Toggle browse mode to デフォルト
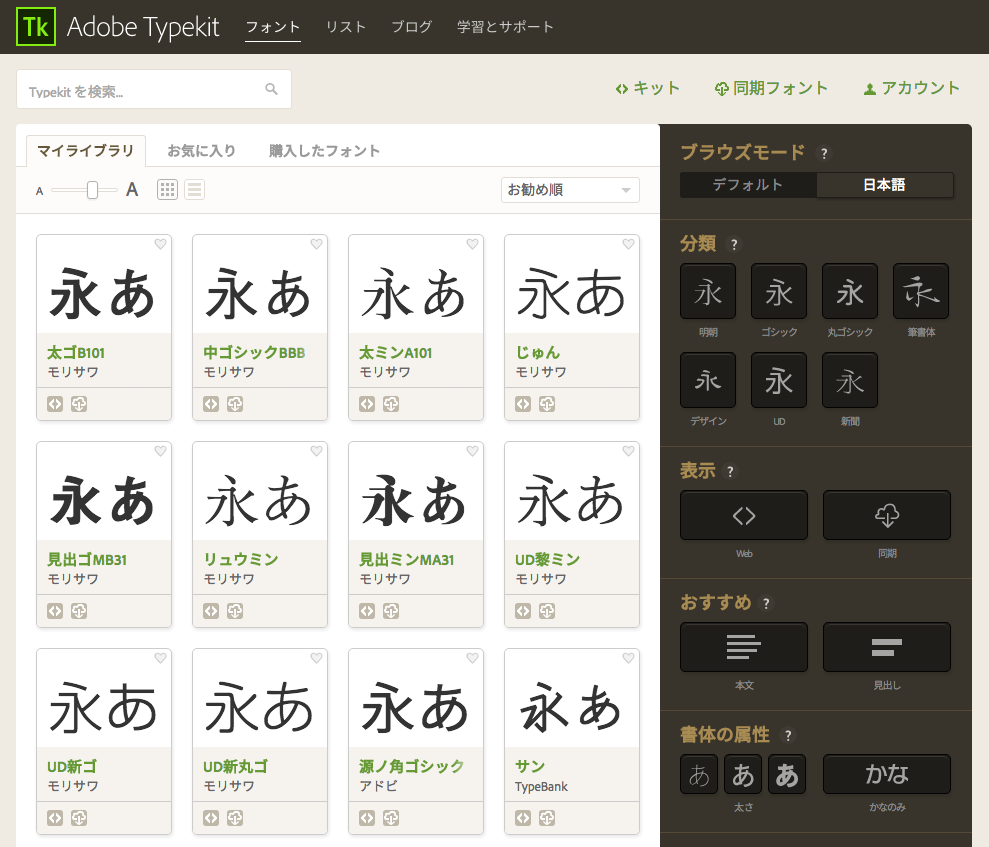Screen dimensions: 989x847 tap(748, 185)
